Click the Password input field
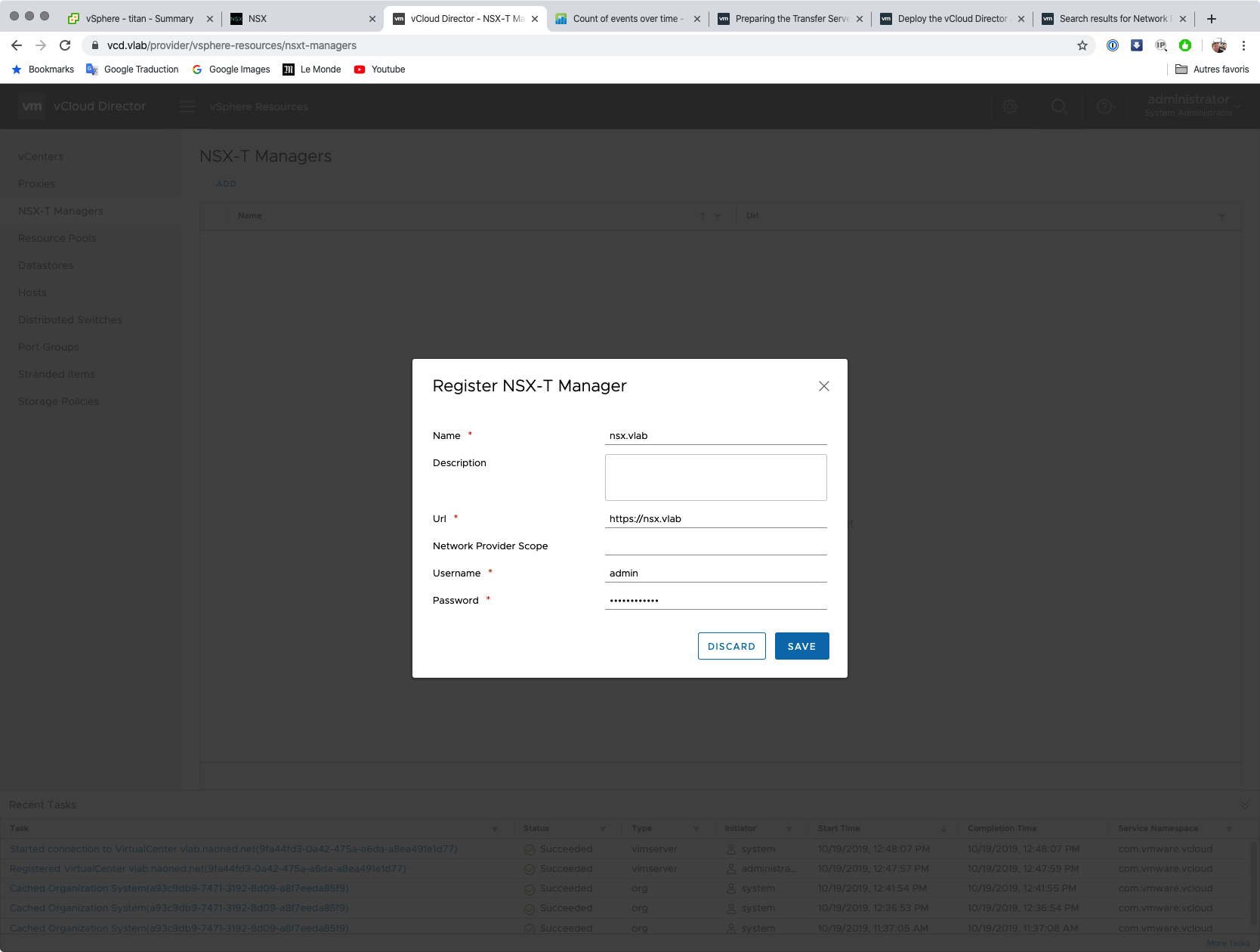 click(715, 601)
